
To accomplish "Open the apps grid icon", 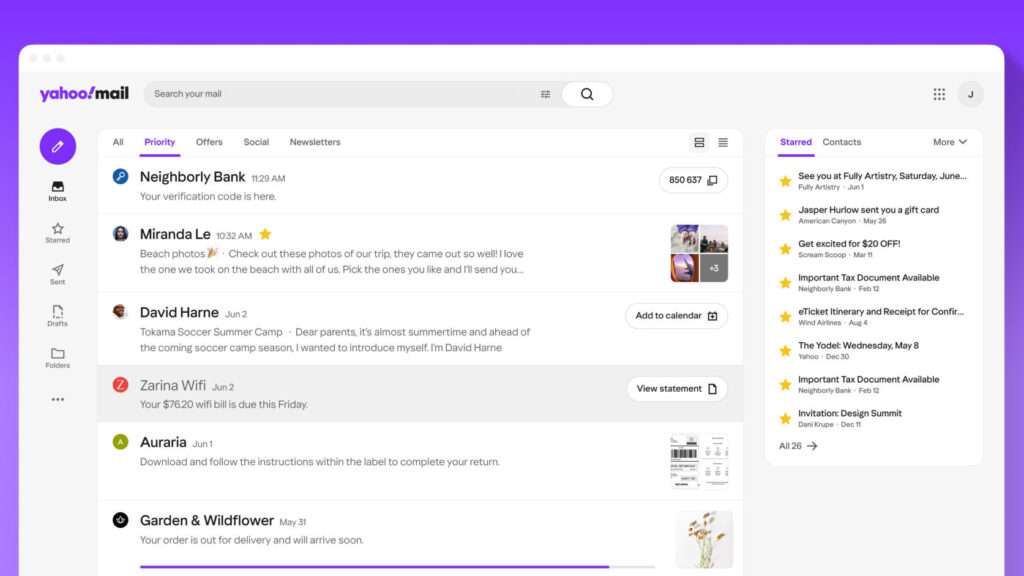I will coord(939,94).
